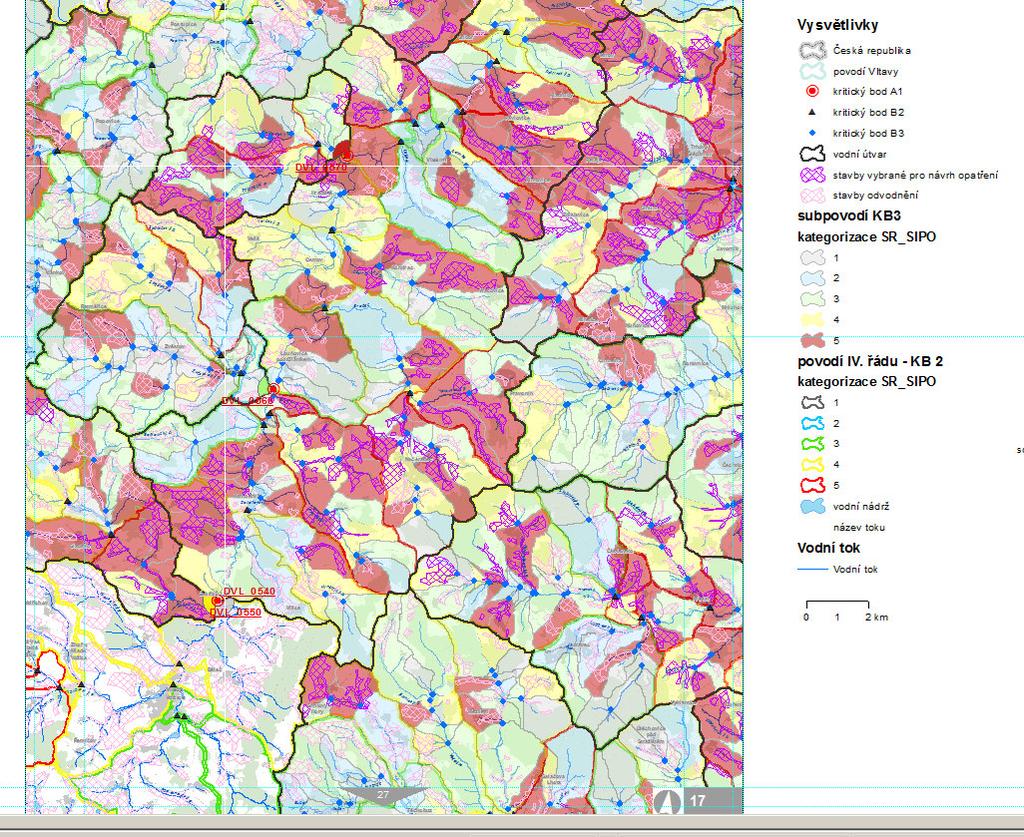1024x837 pixels.
Task: Click the povodí IV. řádu category 1 outline symbol
Action: pos(812,402)
